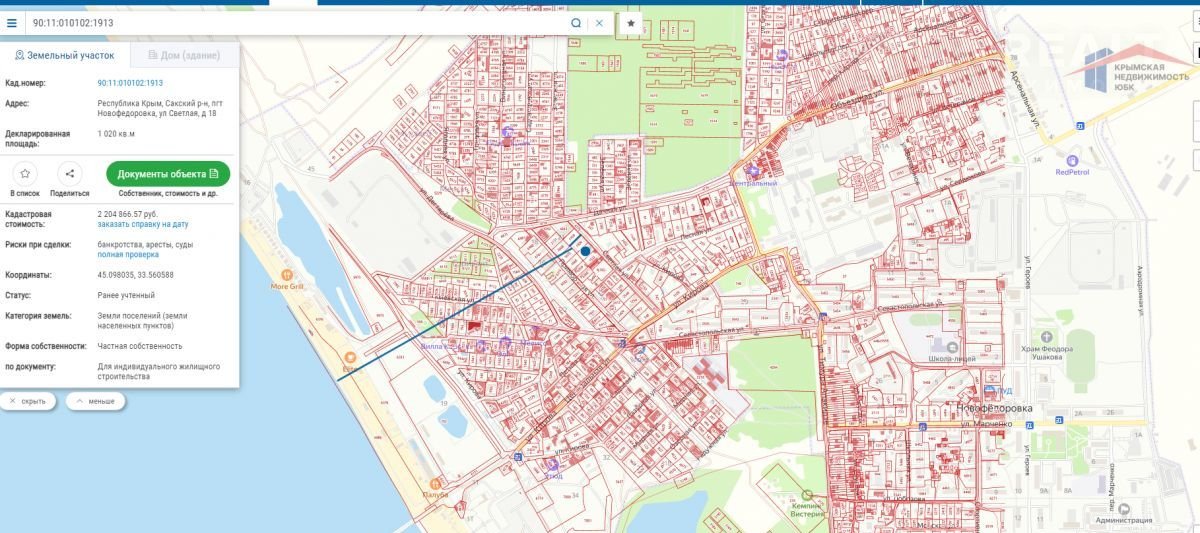Click the заказать справку на дату link
Screen dimensions: 1200x533
click(x=142, y=225)
